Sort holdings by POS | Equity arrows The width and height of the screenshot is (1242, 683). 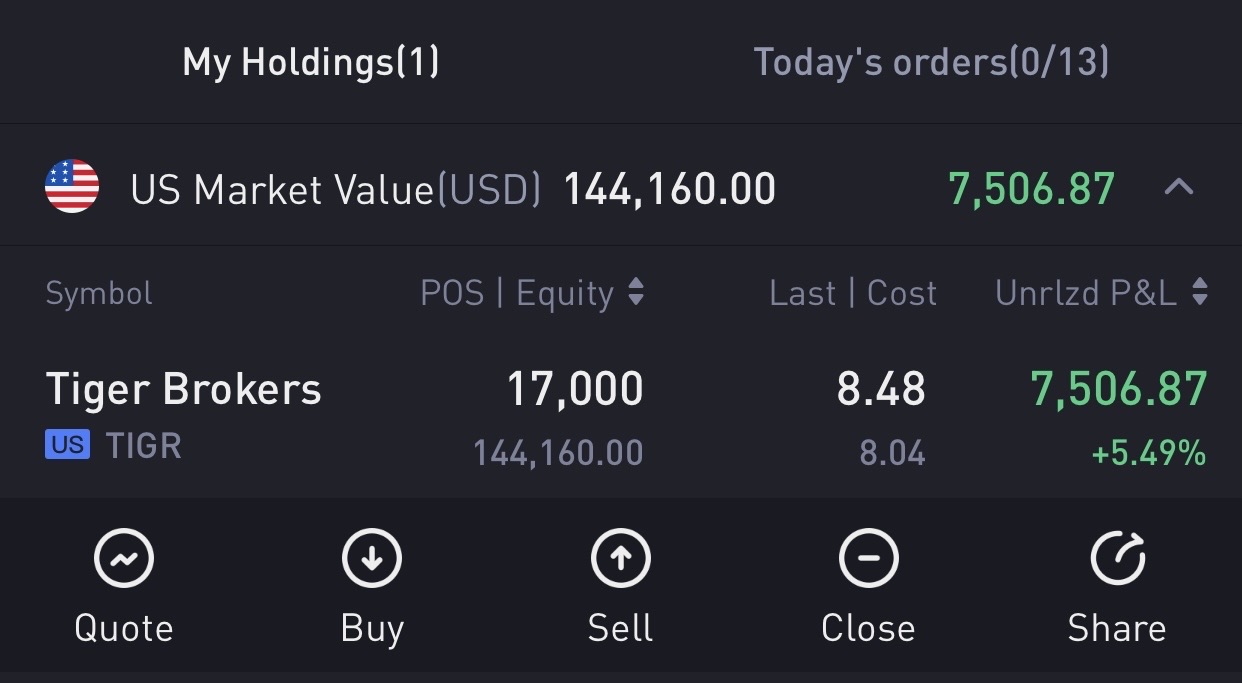tap(636, 293)
